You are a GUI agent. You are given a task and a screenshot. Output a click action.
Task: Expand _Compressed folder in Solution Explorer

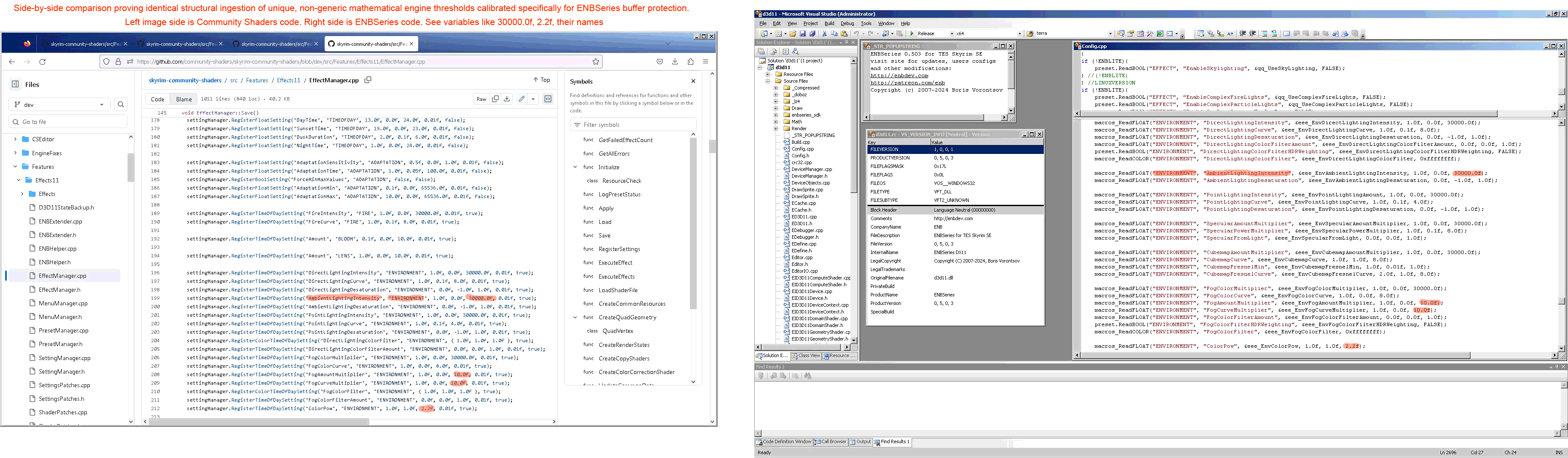pyautogui.click(x=776, y=88)
